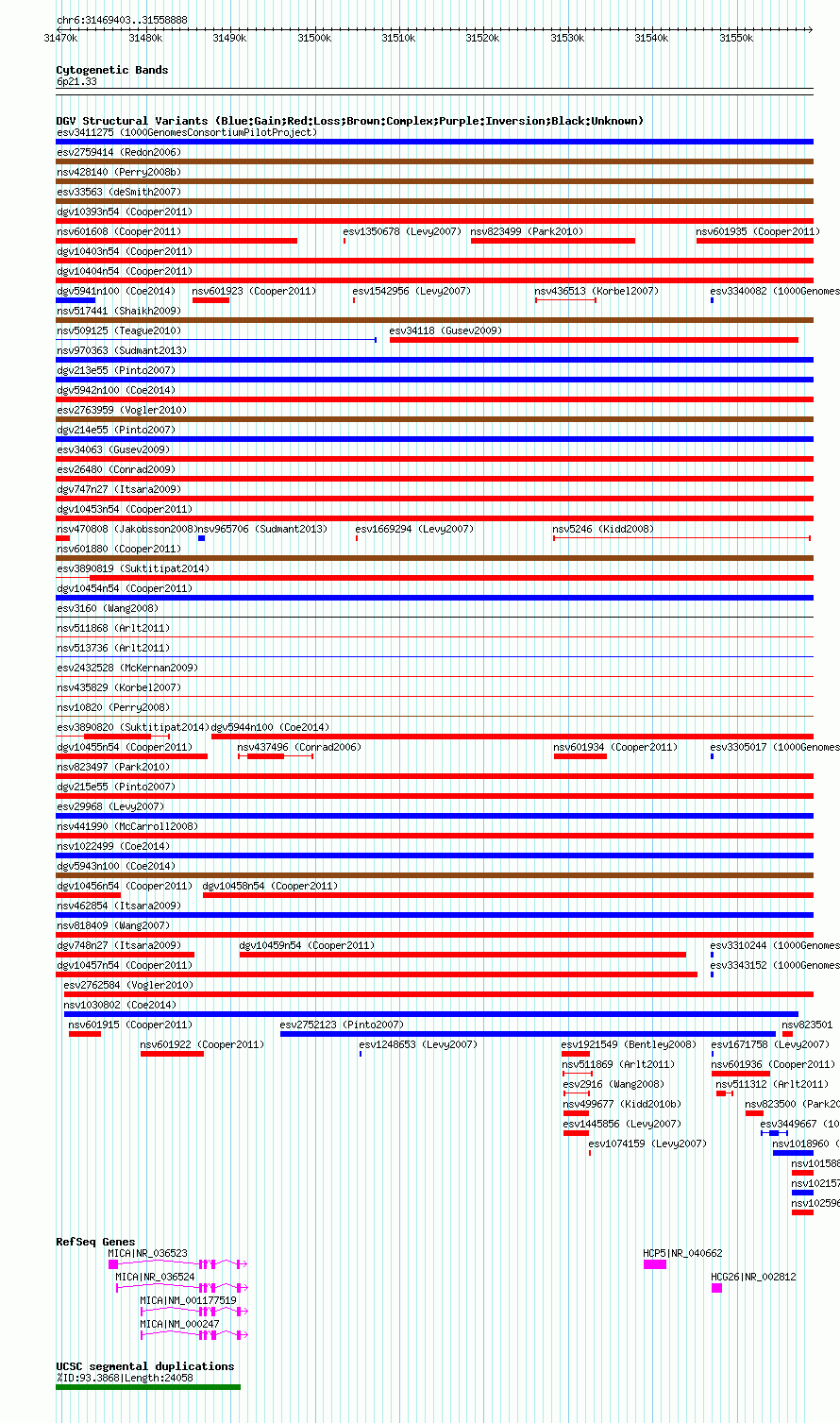Viewport: 840px width, 1423px height.
Task: Open the nsv970363 (Sudmant2013) label
Action: 122,350
